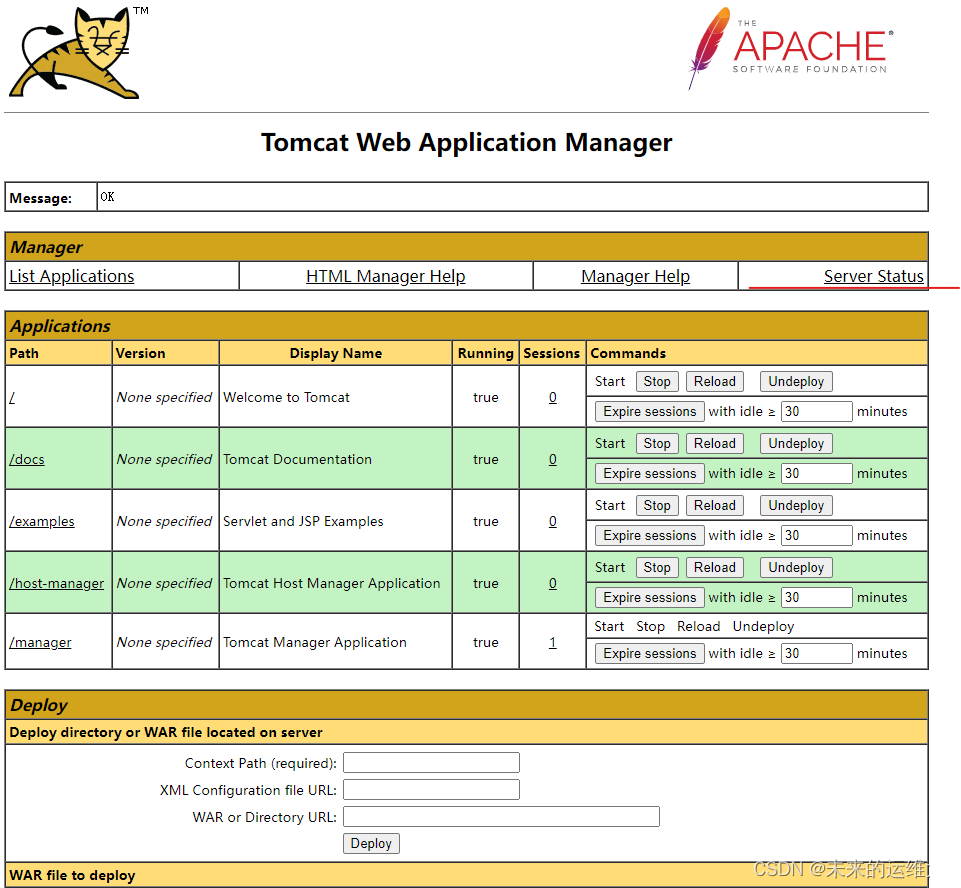This screenshot has width=961, height=888.
Task: Open the /host-manager application link
Action: (x=56, y=583)
